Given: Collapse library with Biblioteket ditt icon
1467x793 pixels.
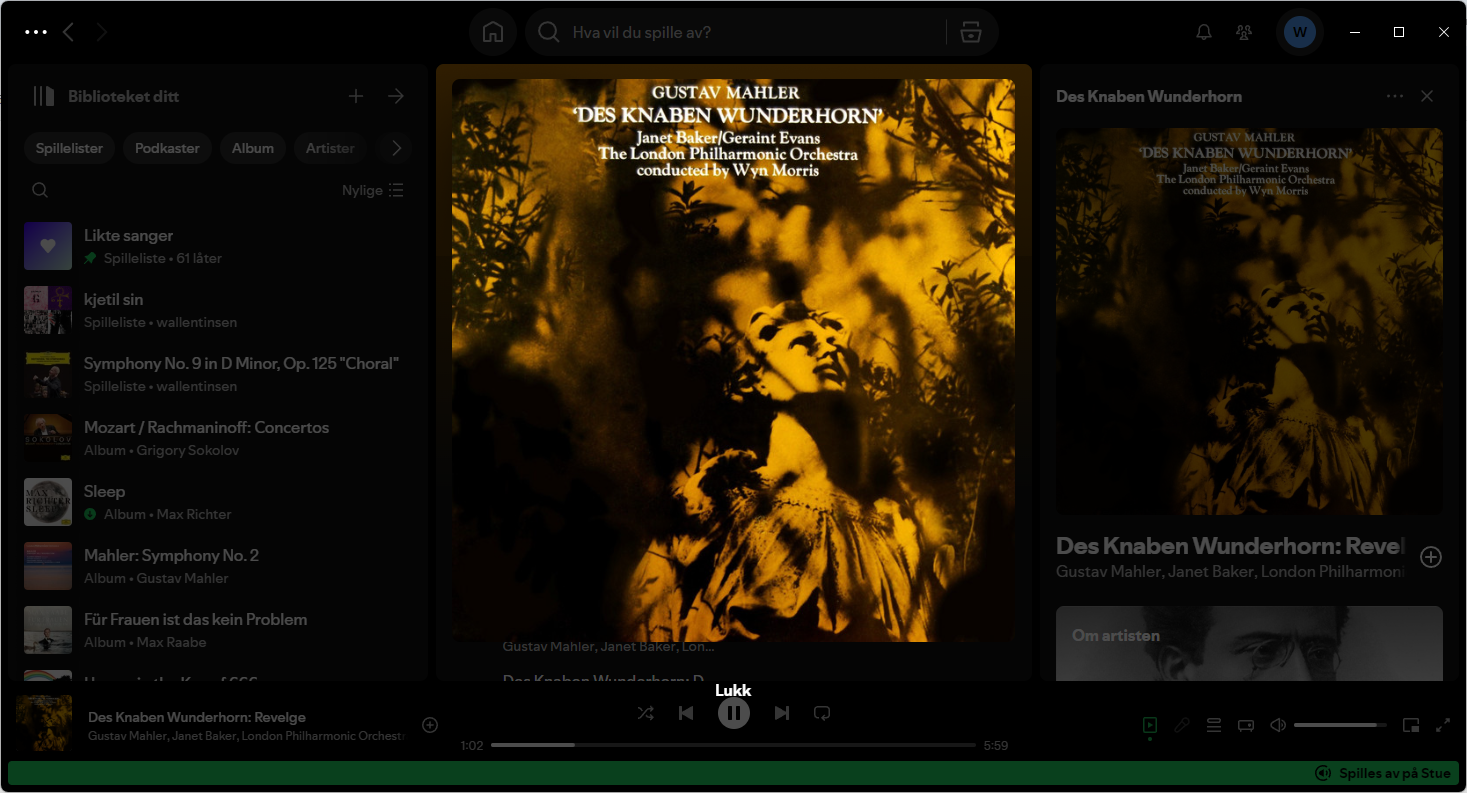Looking at the screenshot, I should (x=43, y=96).
